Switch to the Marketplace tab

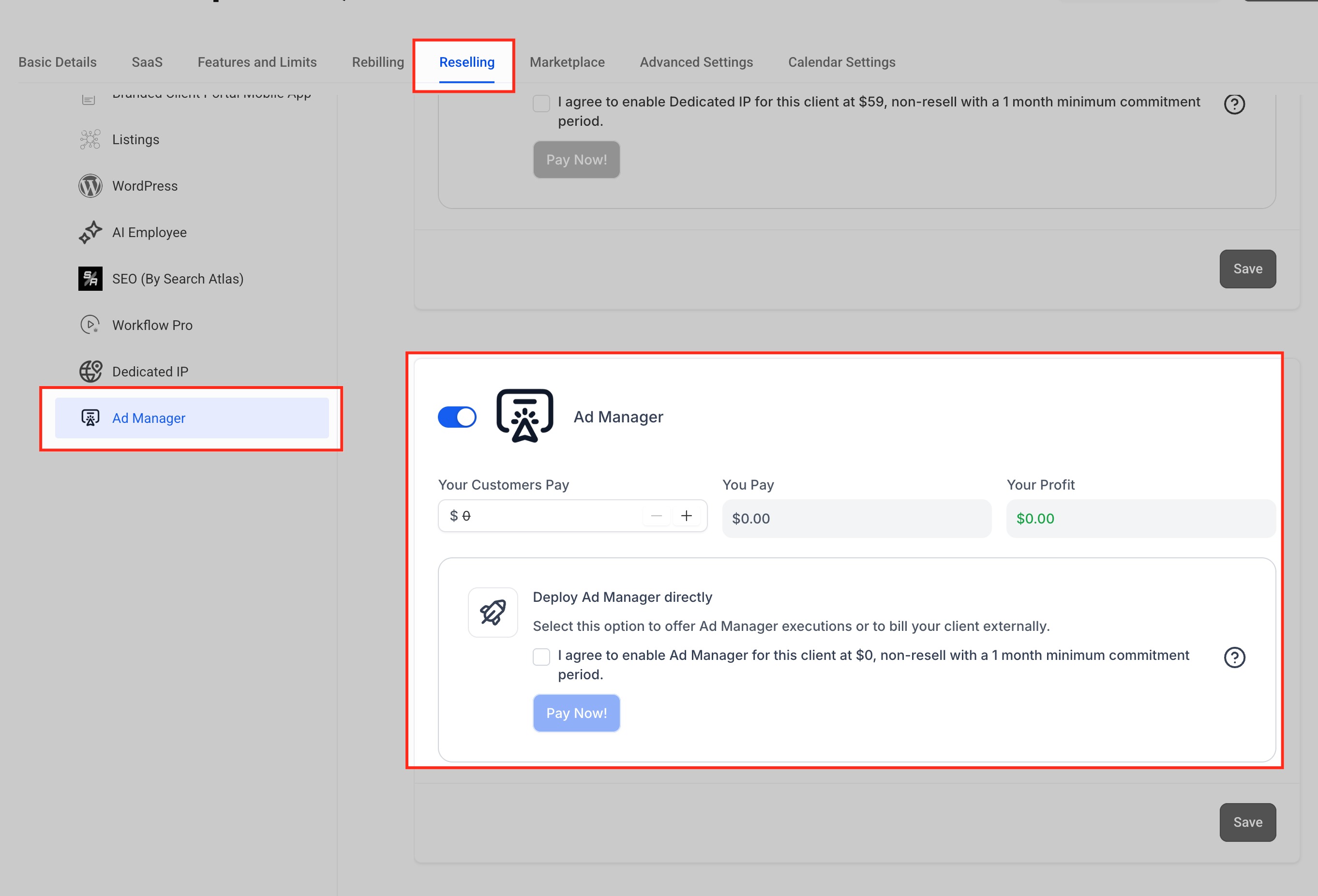coord(567,62)
